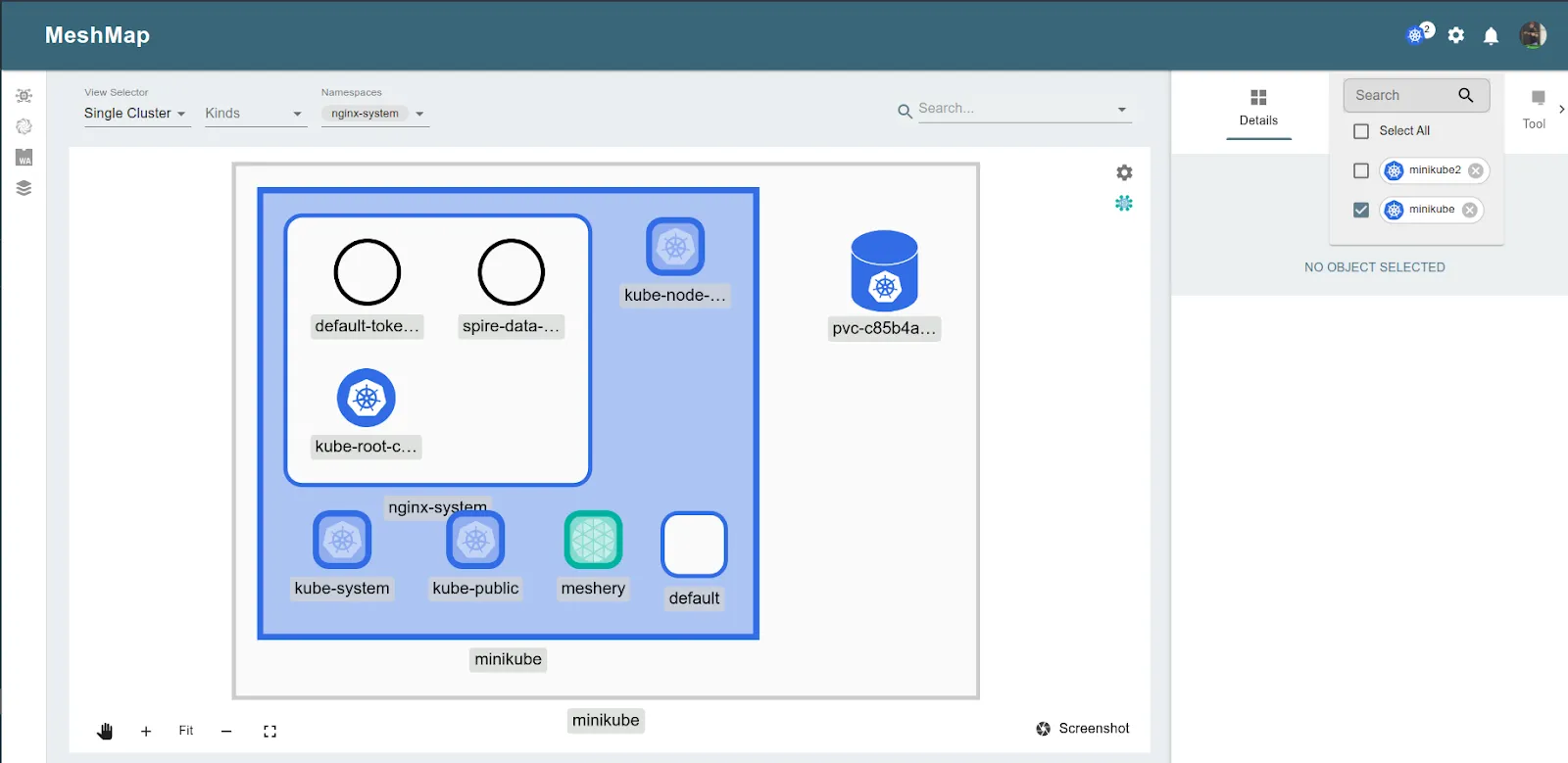Click the Kubernetes context switcher icon in header
This screenshot has height=763, width=1568.
point(1417,34)
